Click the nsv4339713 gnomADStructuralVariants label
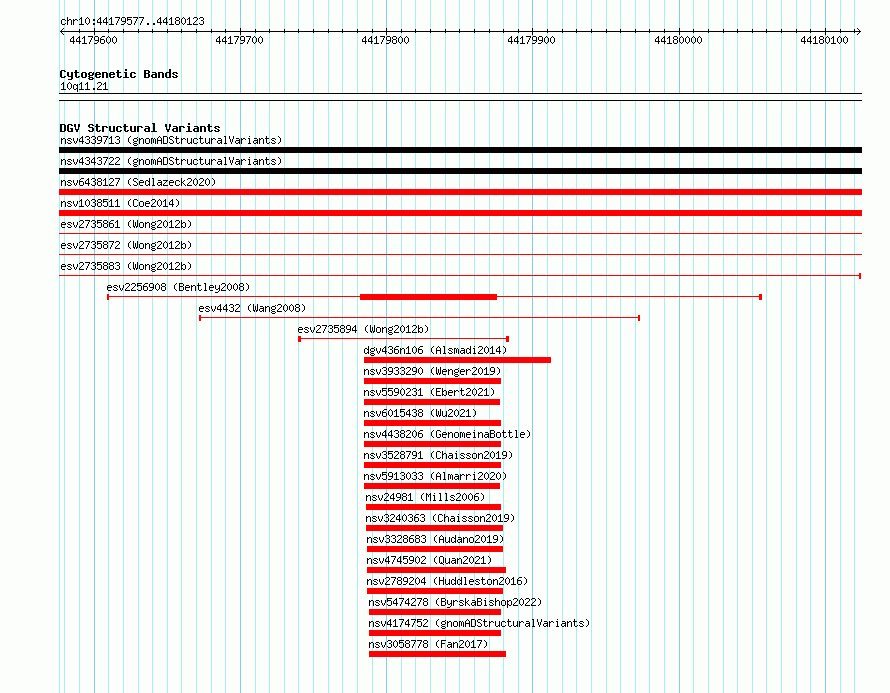The width and height of the screenshot is (890, 693). point(171,140)
